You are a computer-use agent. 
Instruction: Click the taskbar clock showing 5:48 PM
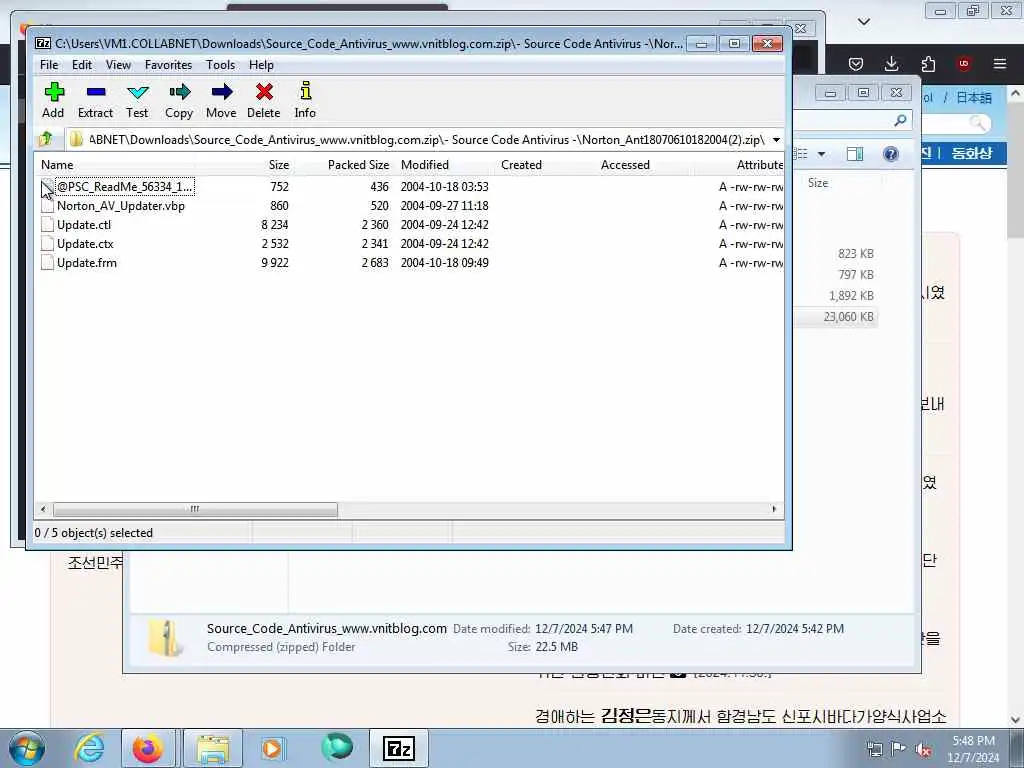(973, 749)
